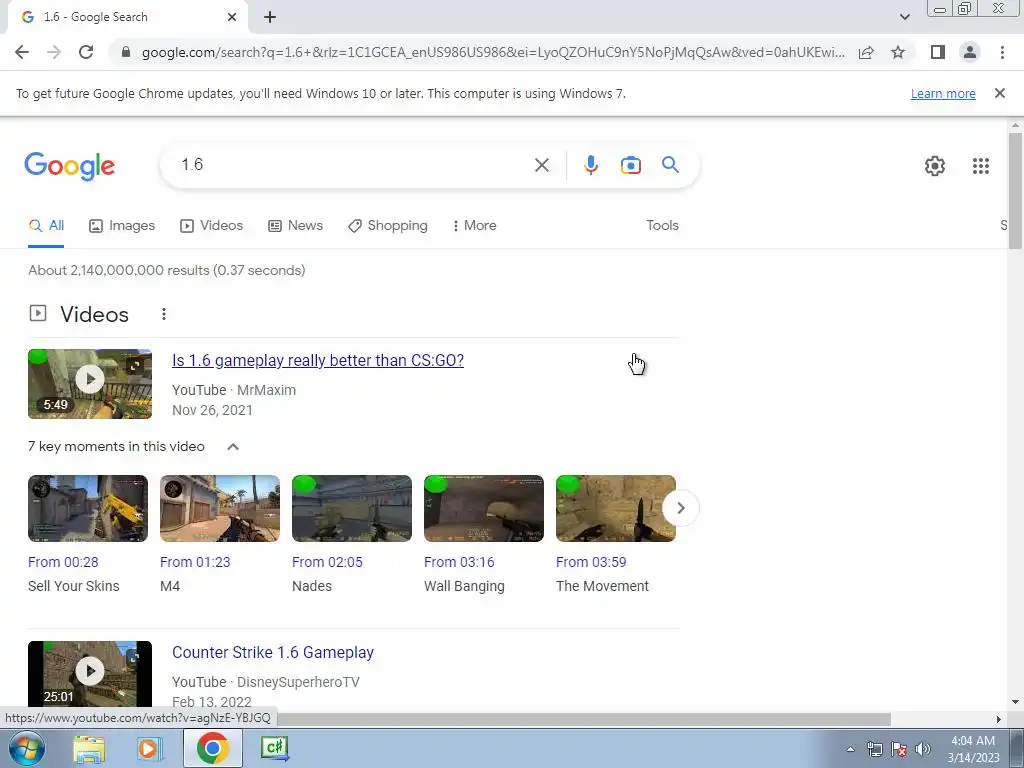Open Chrome three-dot menu
Screen dimensions: 1024x768
click(x=1002, y=52)
